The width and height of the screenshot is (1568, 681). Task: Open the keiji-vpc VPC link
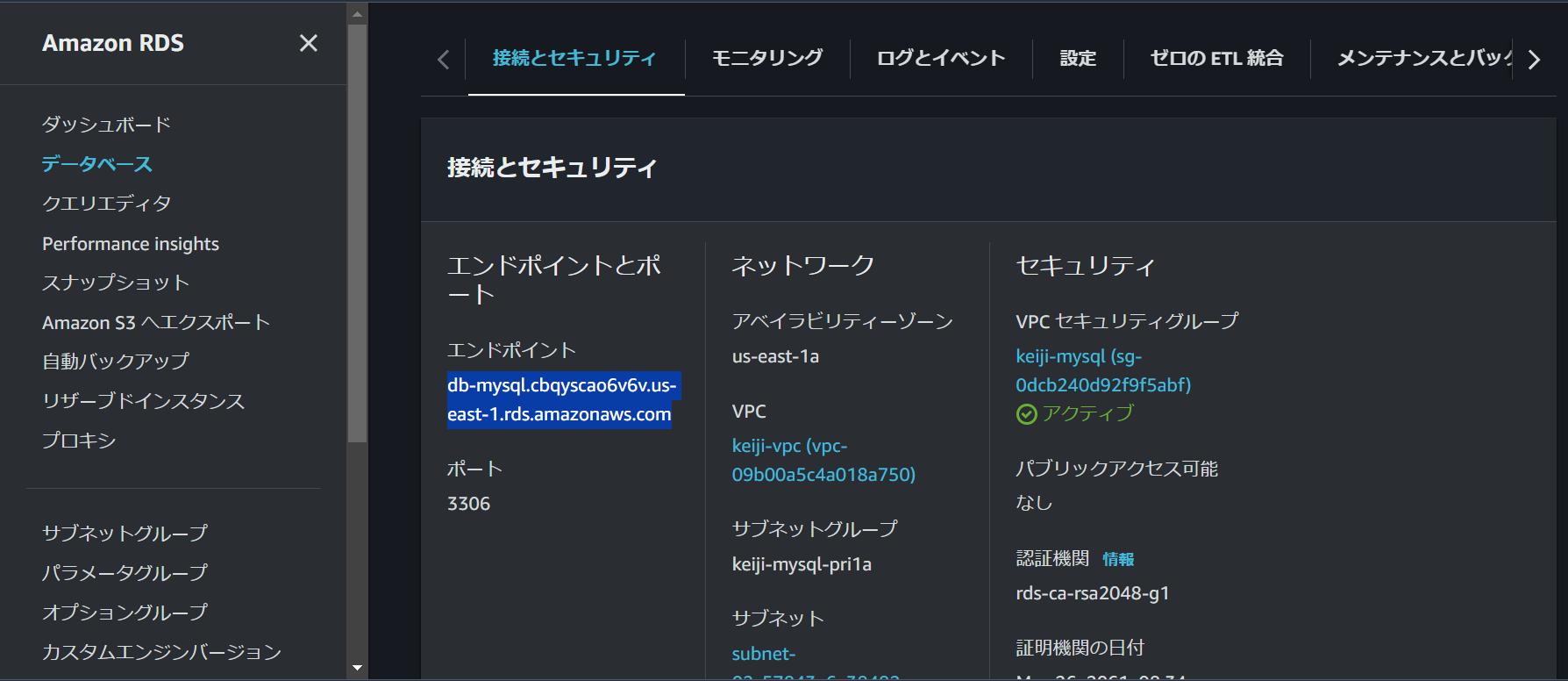pos(823,460)
